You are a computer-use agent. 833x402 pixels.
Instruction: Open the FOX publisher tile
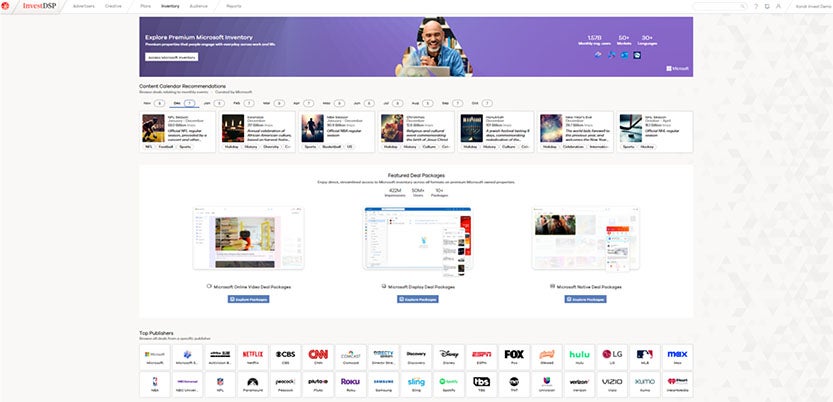click(x=514, y=357)
